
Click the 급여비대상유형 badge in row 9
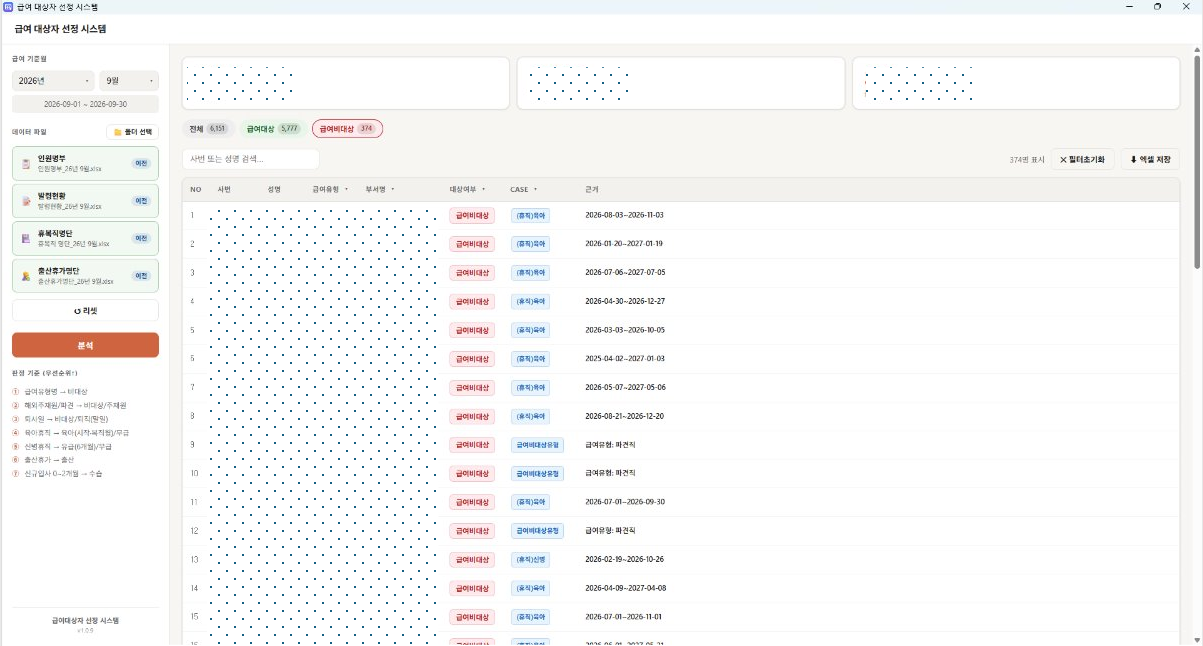click(538, 444)
